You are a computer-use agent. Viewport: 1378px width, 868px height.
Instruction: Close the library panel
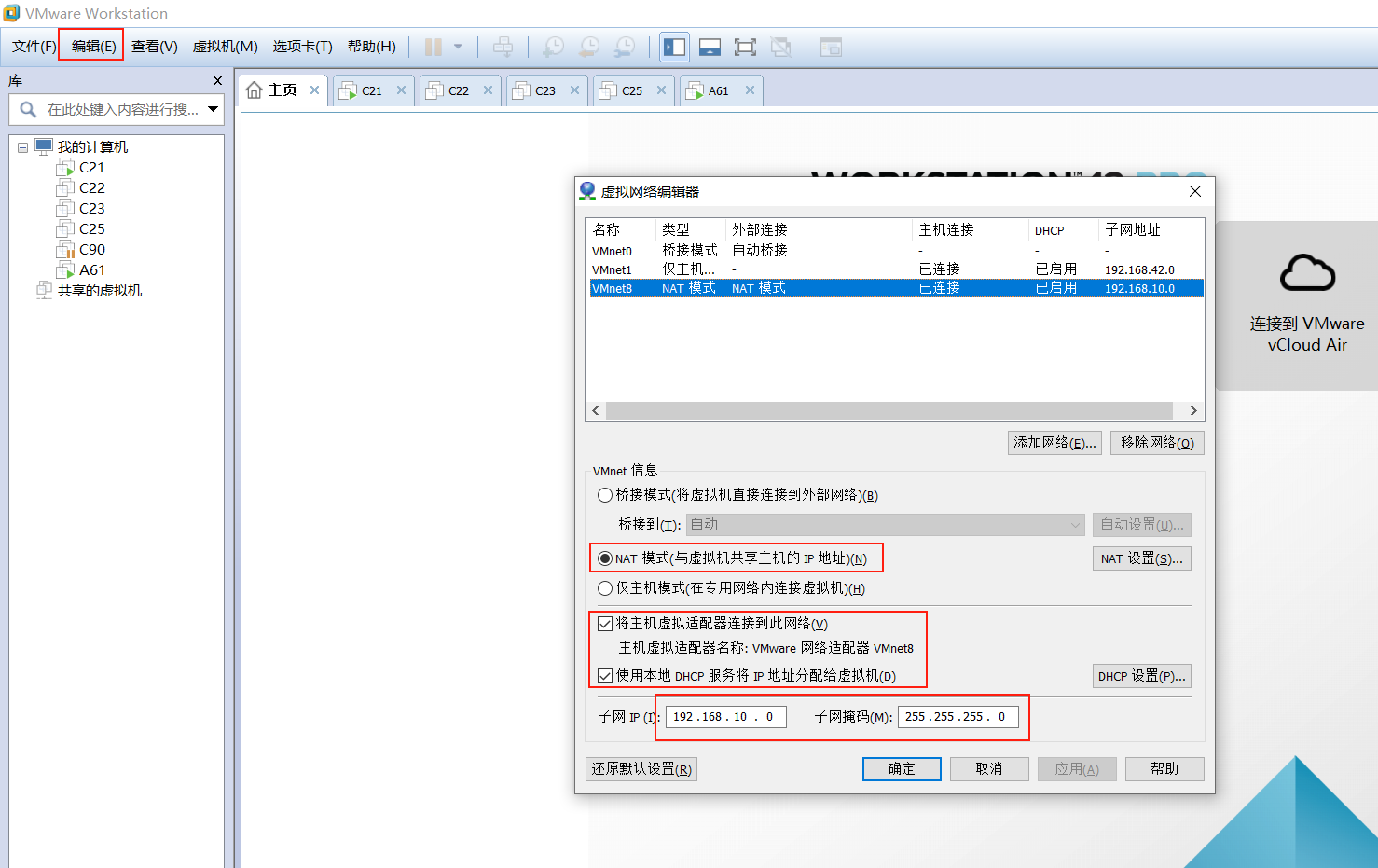(x=217, y=81)
